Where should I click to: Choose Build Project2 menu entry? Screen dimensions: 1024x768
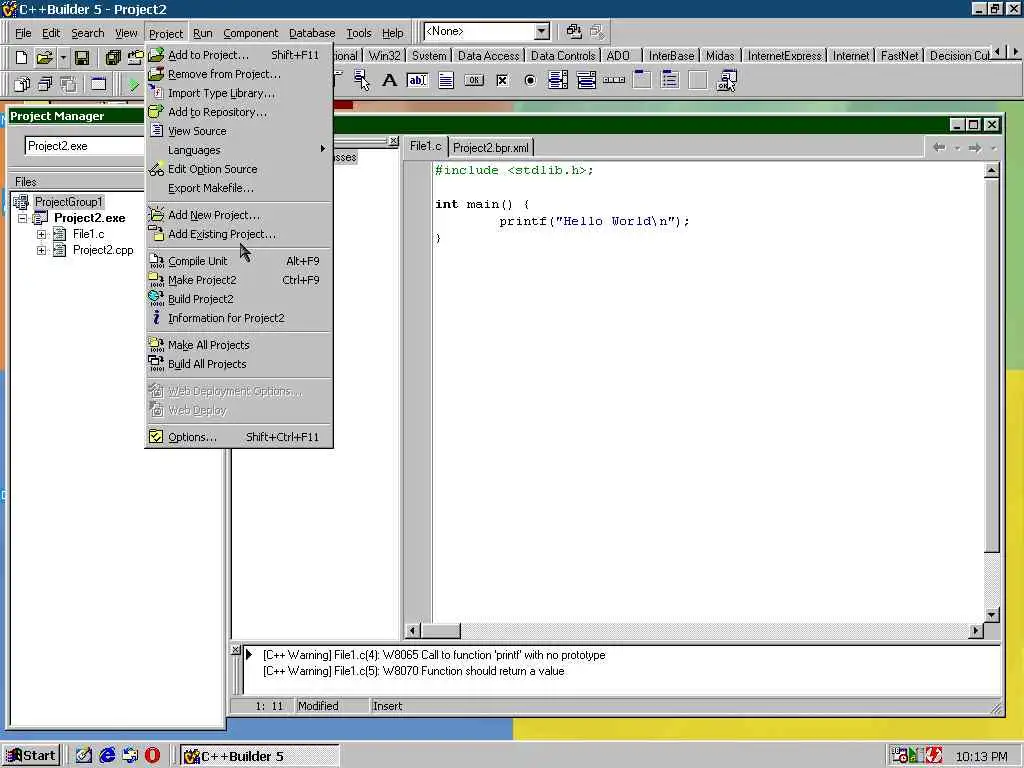(x=238, y=299)
